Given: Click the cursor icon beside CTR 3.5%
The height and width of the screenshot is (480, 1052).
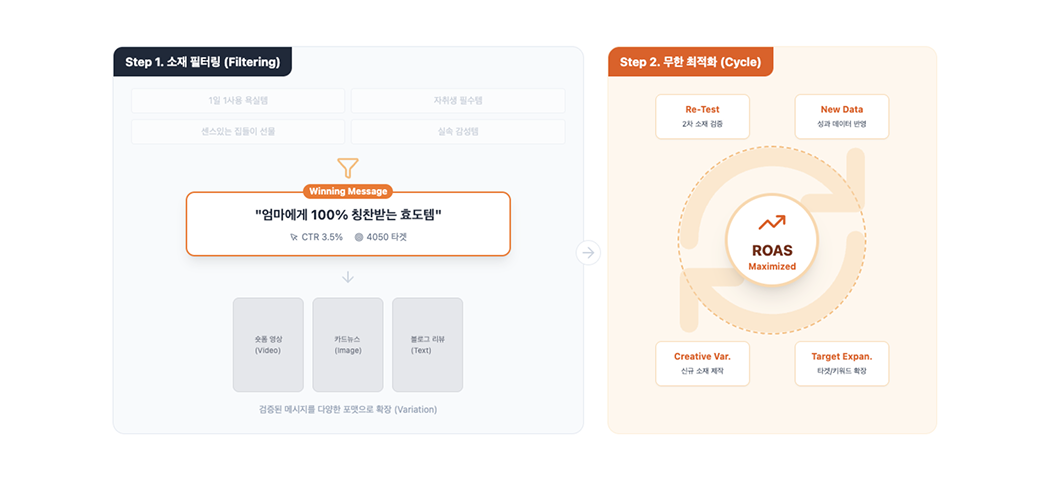Looking at the screenshot, I should tap(293, 237).
